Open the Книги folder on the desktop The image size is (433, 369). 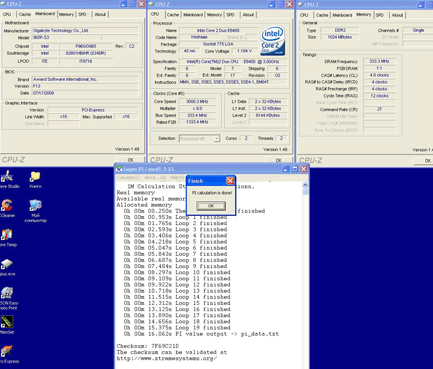(35, 180)
